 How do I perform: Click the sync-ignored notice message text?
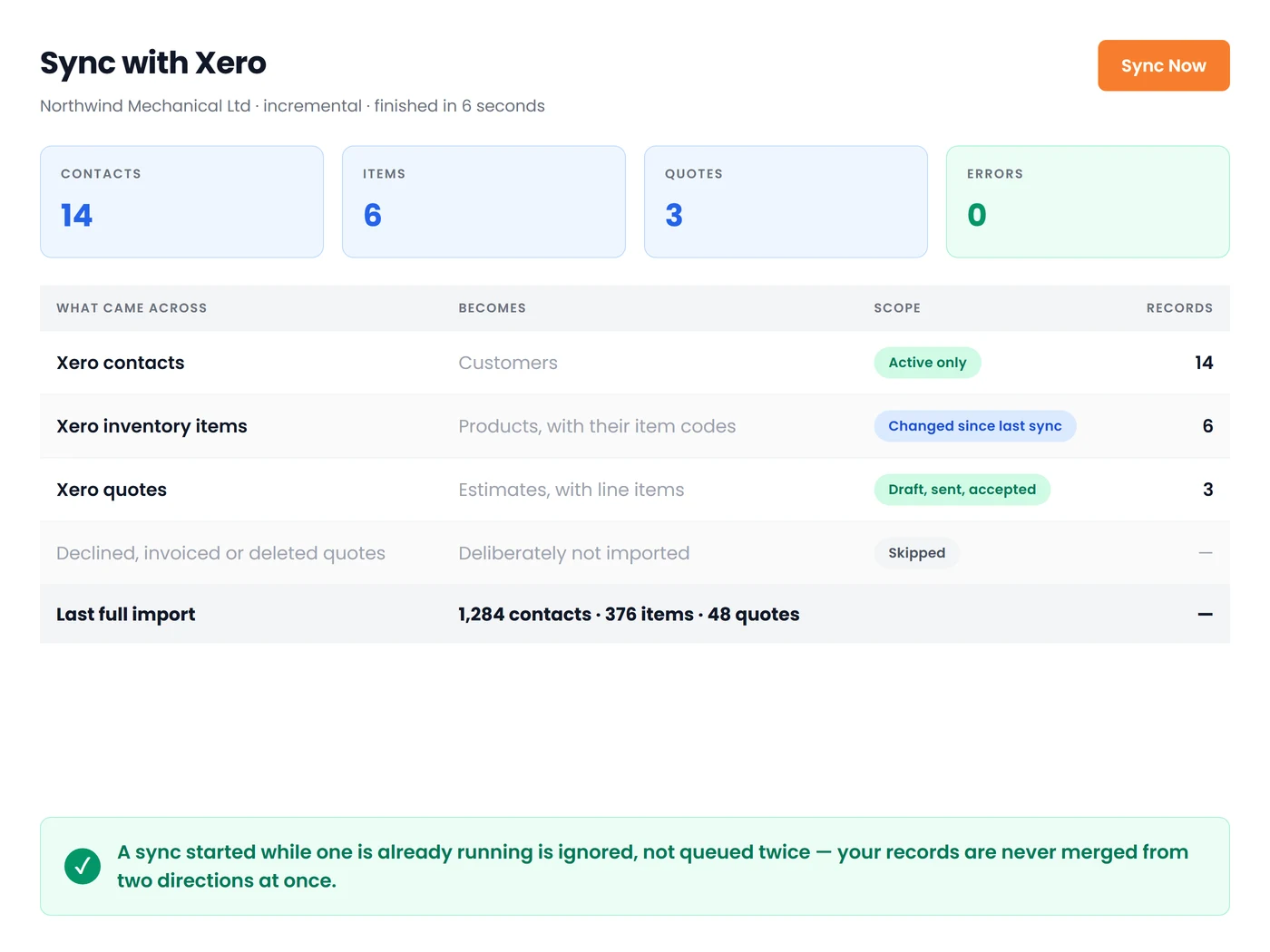pyautogui.click(x=652, y=866)
